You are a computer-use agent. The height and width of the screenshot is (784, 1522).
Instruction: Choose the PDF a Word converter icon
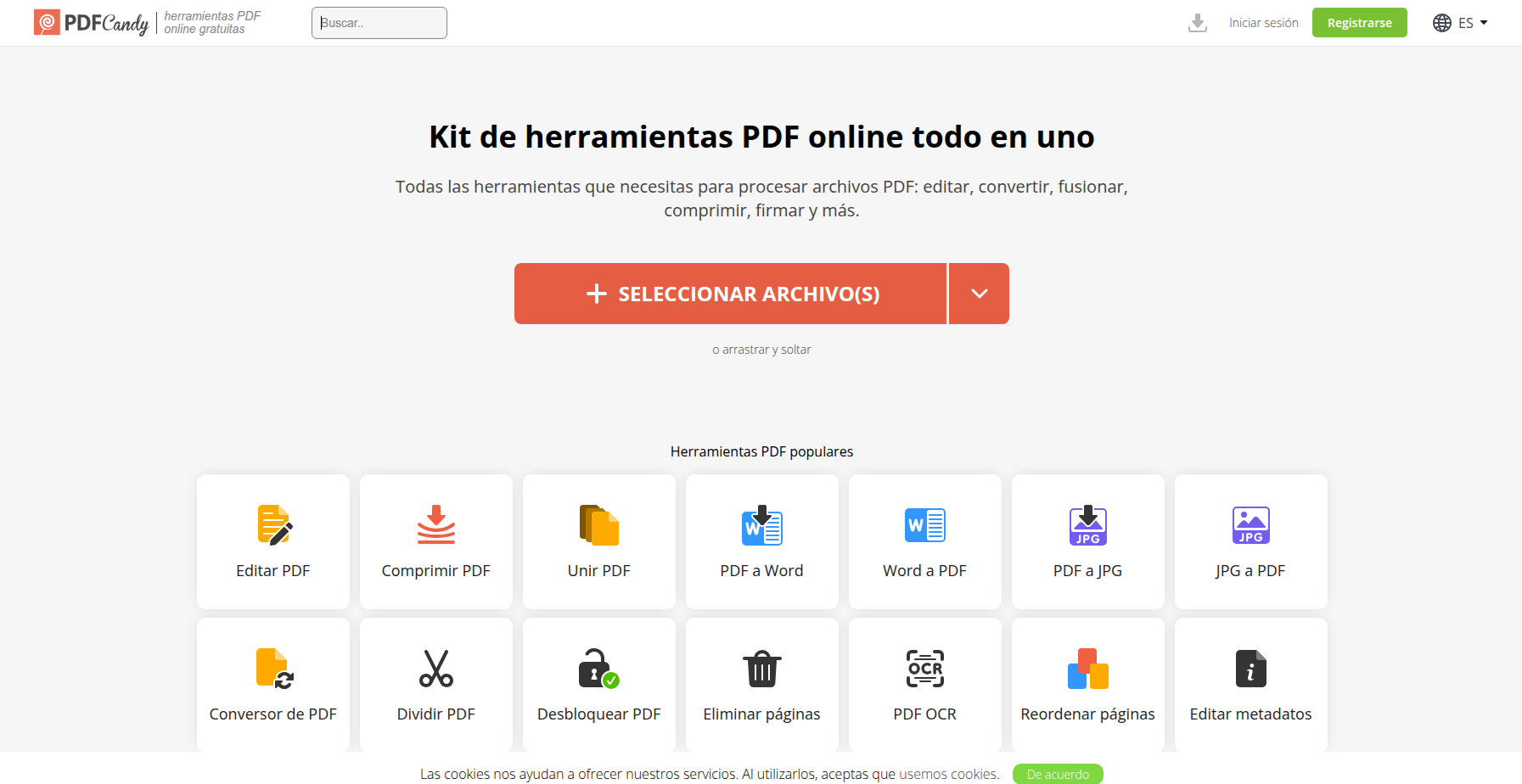pos(761,525)
